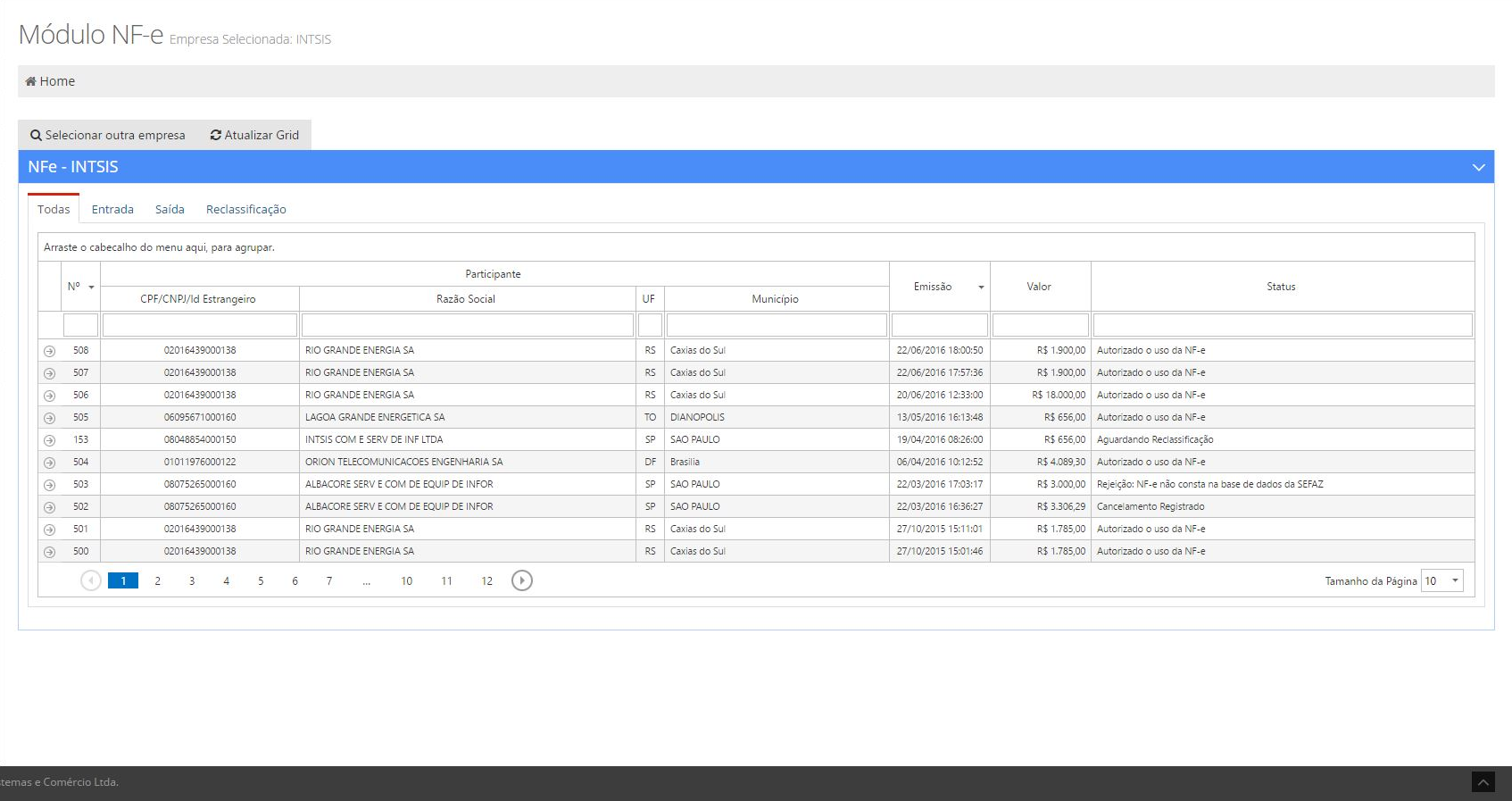The width and height of the screenshot is (1512, 801).
Task: Go to page 12 in pagination
Action: click(x=486, y=580)
